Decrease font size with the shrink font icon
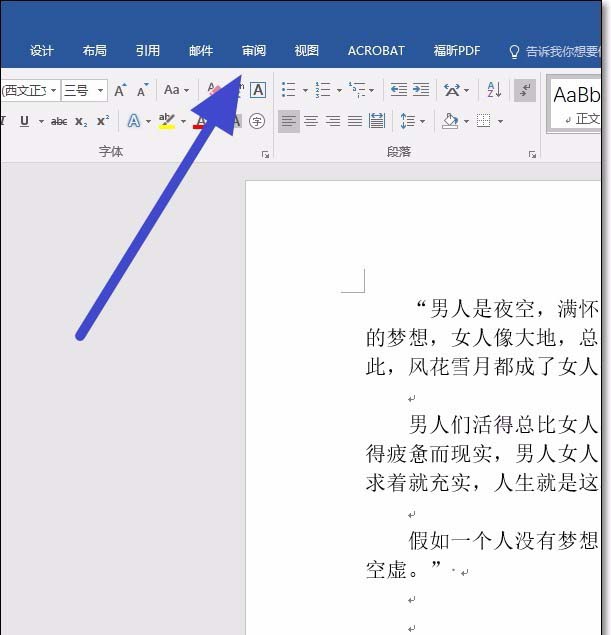611x635 pixels. pos(143,90)
